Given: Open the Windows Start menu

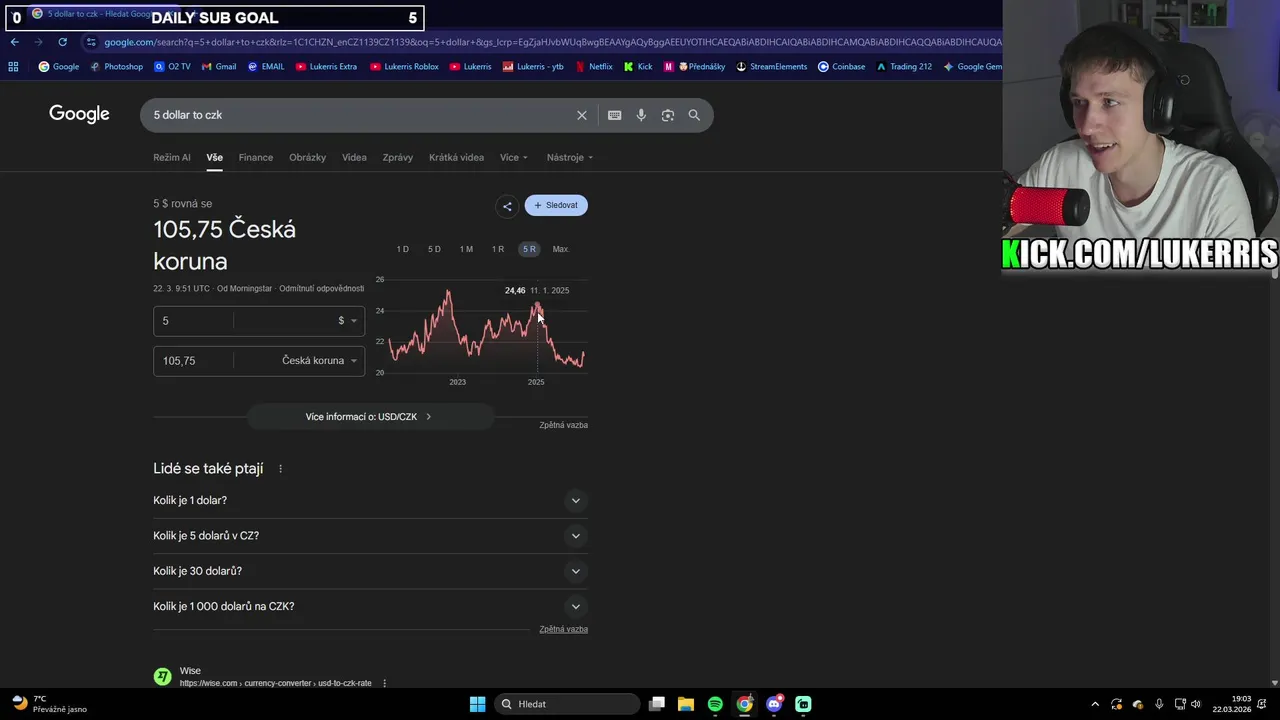Looking at the screenshot, I should click(x=477, y=704).
